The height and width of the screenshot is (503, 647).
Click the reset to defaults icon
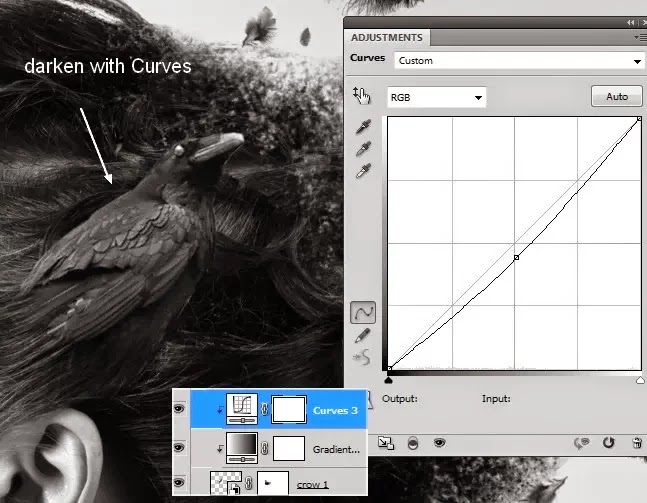(x=608, y=443)
